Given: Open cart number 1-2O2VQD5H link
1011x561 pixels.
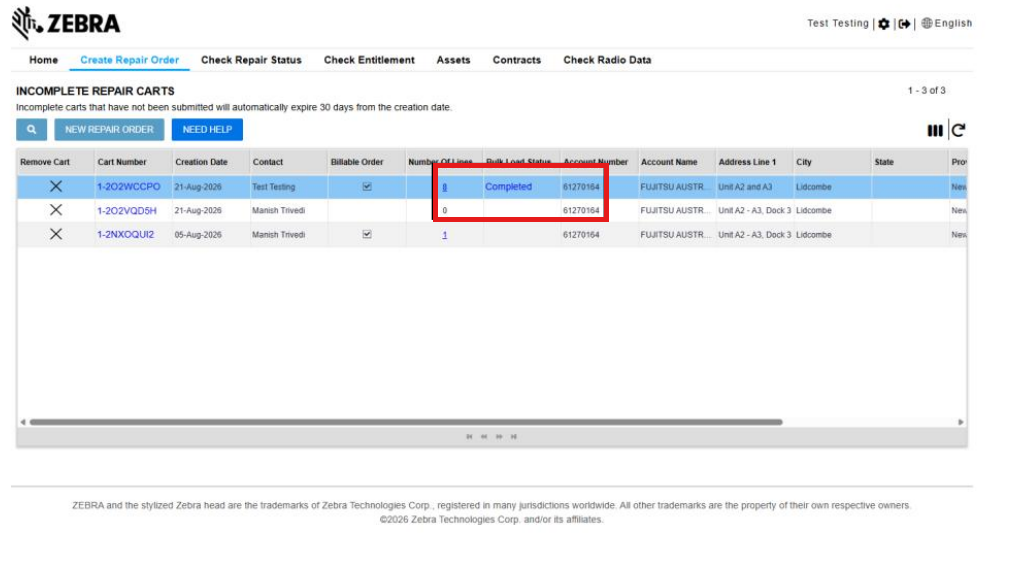Looking at the screenshot, I should point(126,210).
